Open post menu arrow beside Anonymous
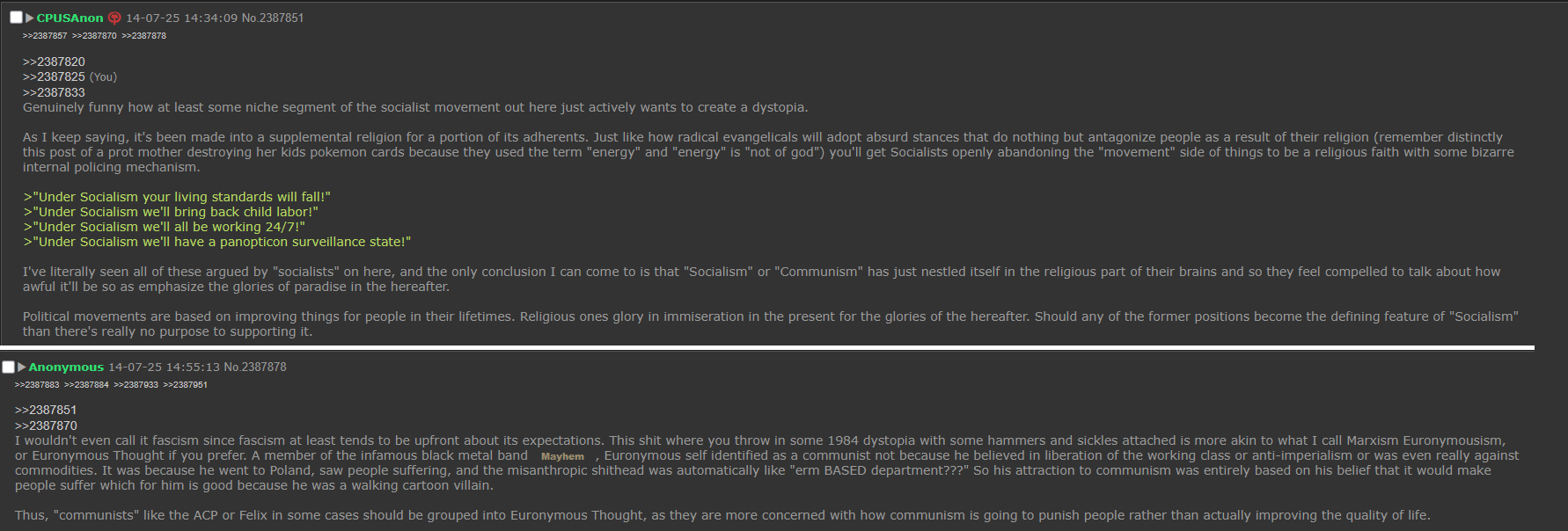Viewport: 1568px width, 531px height. (22, 367)
